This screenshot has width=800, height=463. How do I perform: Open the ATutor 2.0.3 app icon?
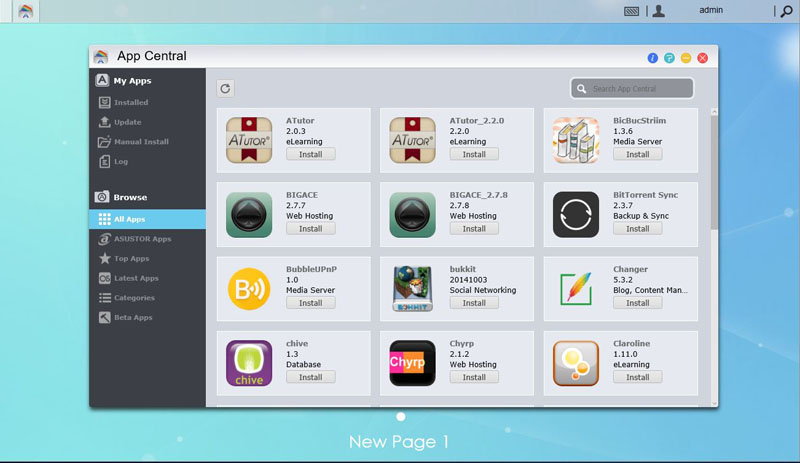point(249,140)
